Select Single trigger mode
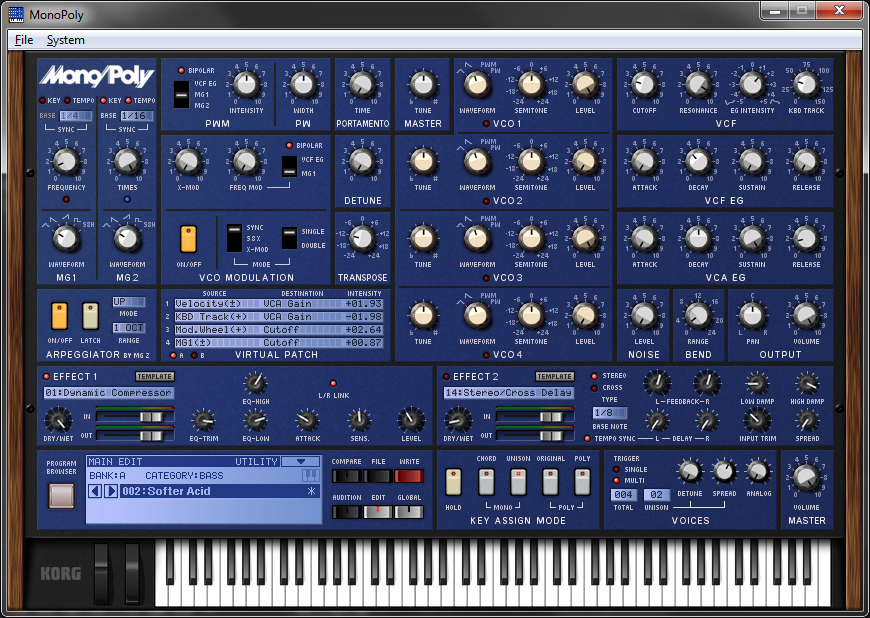870x618 pixels. [616, 469]
